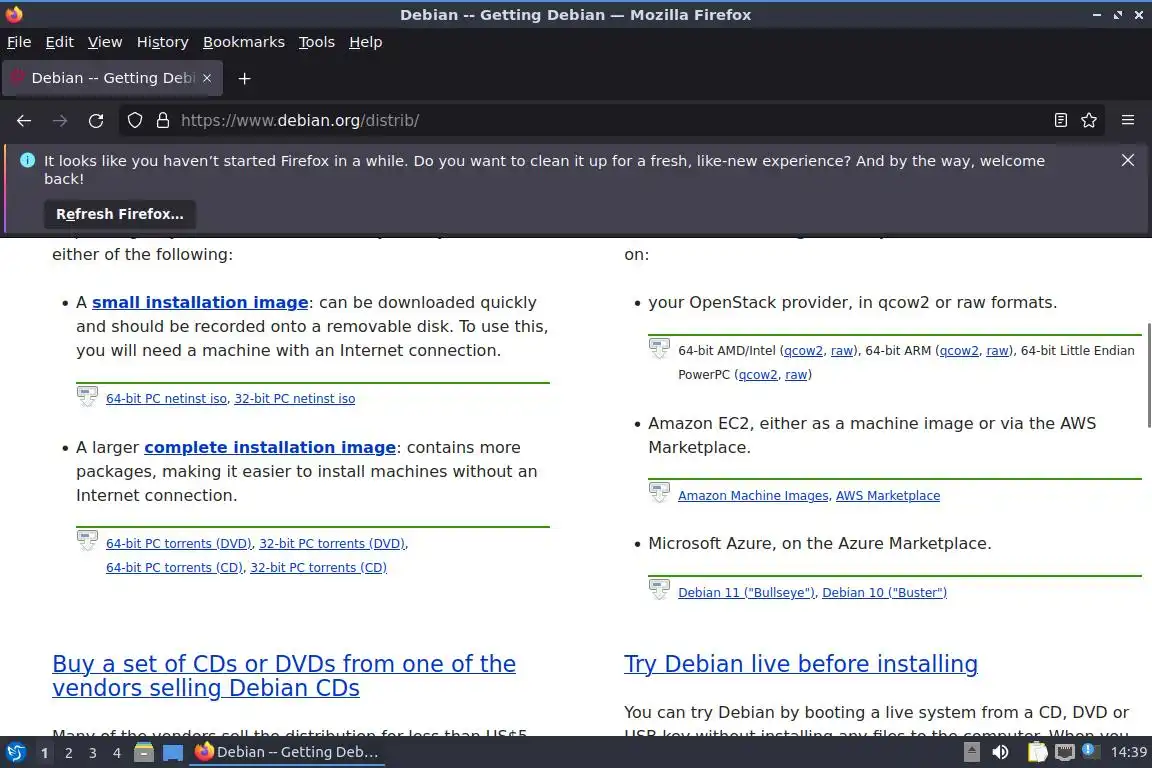Viewport: 1152px width, 768px height.
Task: Focus the URL address bar
Action: 610,121
